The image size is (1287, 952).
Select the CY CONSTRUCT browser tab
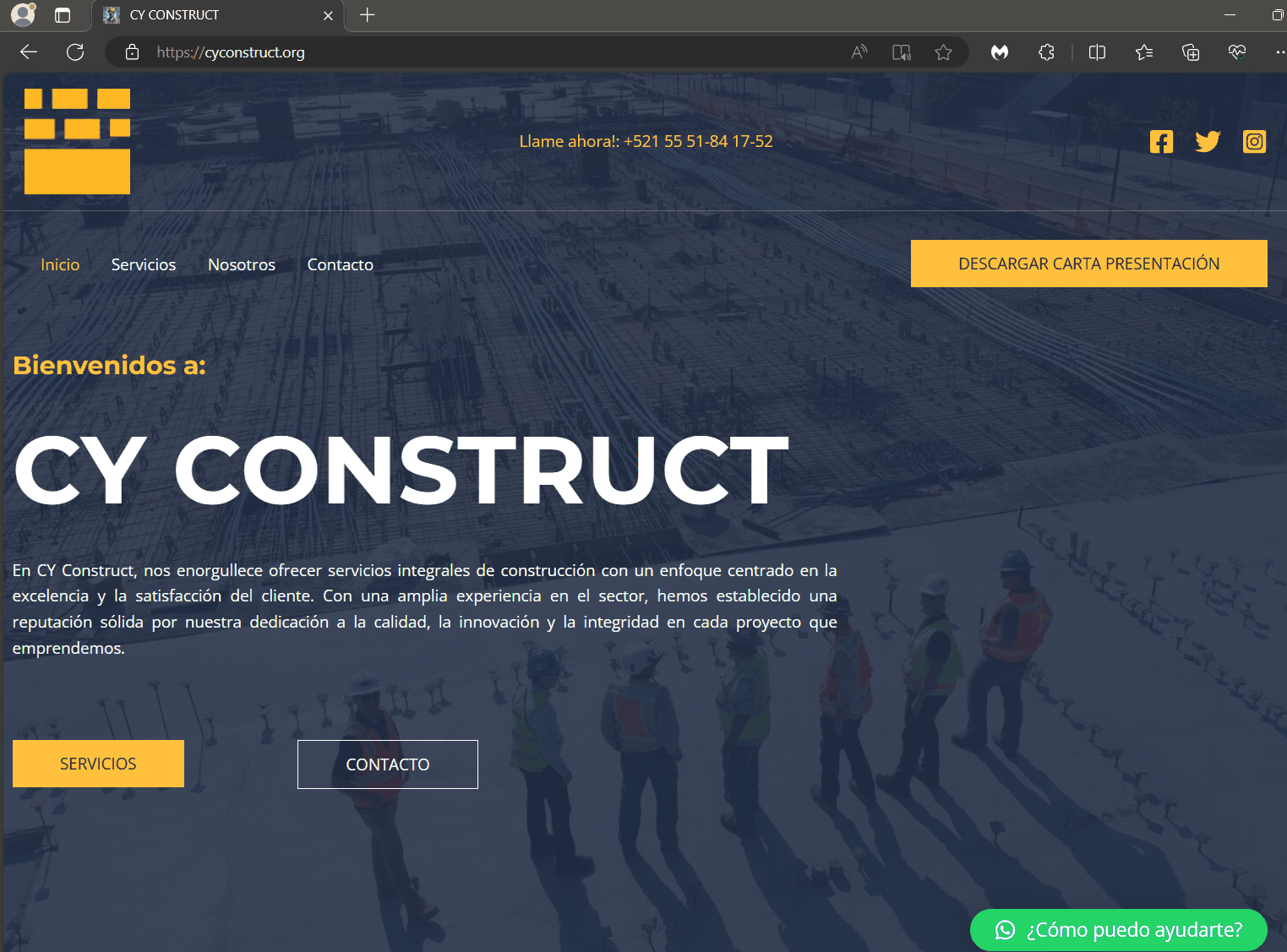click(216, 15)
